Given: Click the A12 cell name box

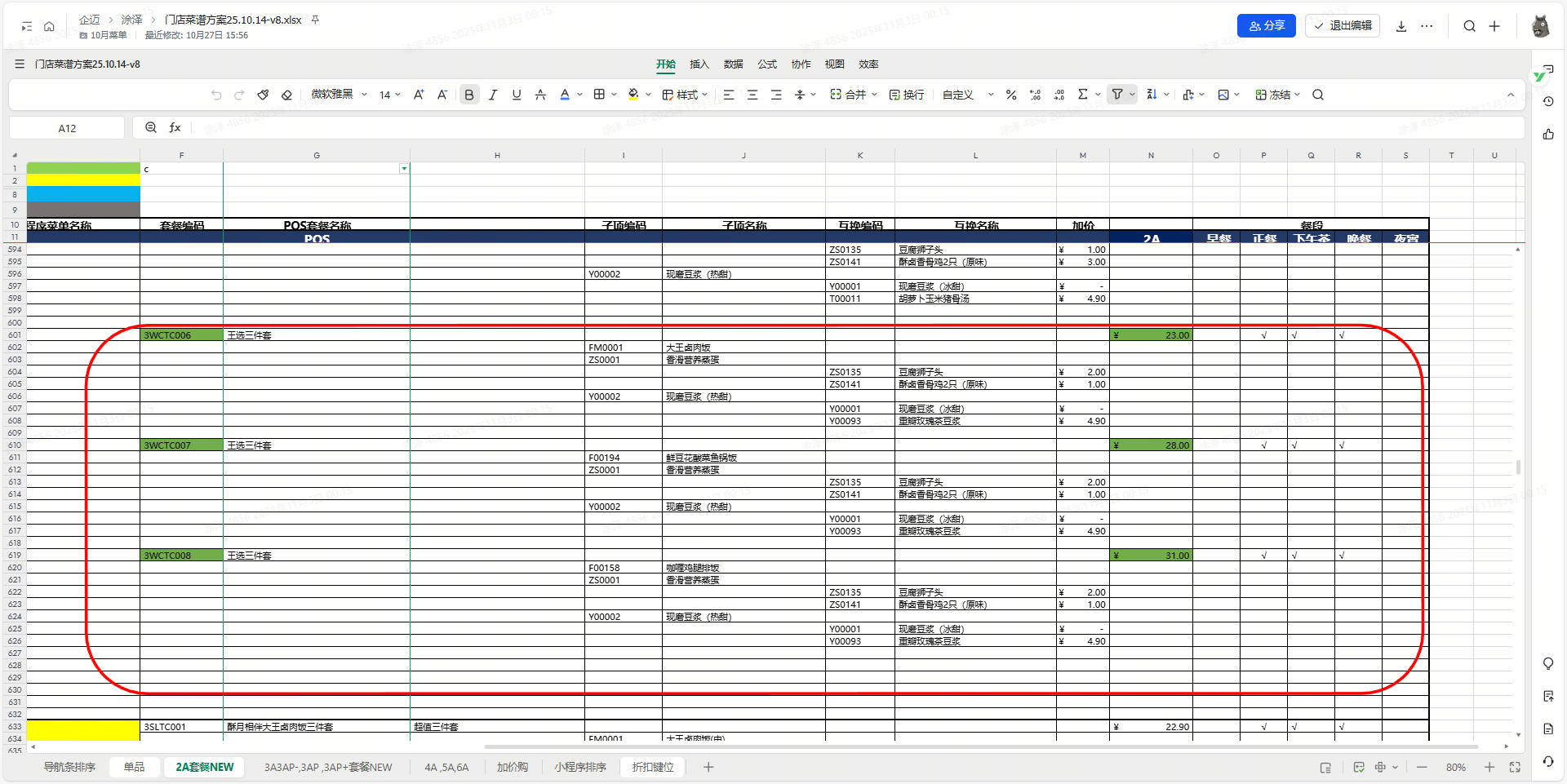Looking at the screenshot, I should click(67, 128).
